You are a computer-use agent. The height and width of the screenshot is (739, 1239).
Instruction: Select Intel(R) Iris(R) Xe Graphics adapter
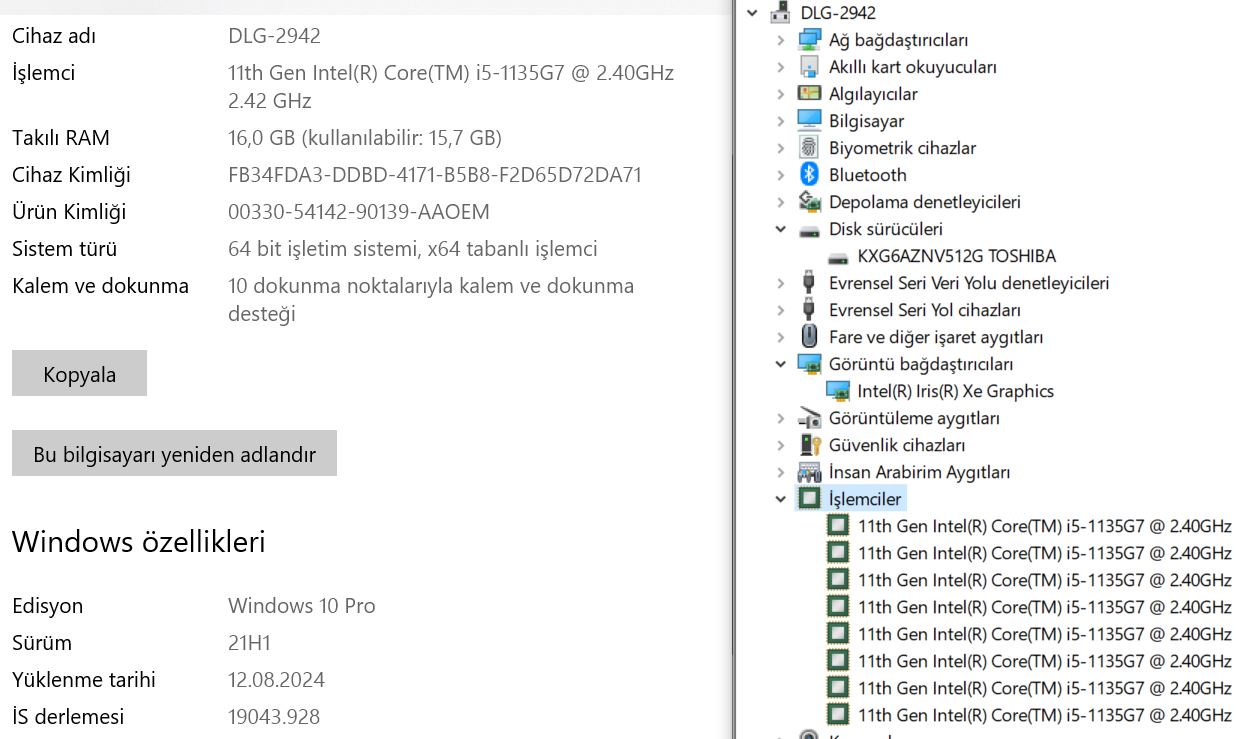click(x=955, y=391)
